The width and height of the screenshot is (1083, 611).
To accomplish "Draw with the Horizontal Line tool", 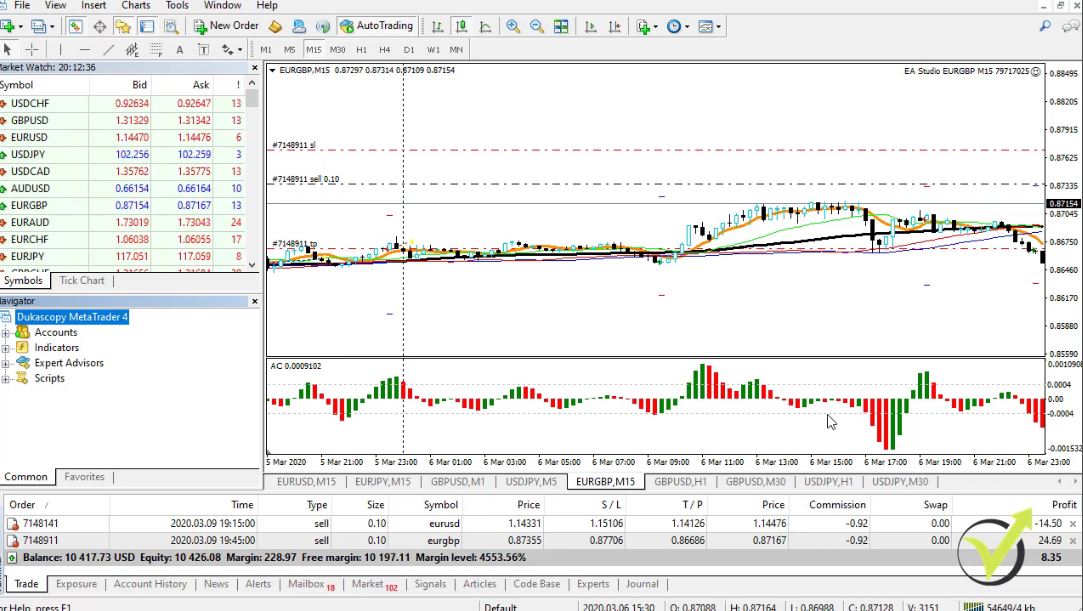I will [84, 49].
